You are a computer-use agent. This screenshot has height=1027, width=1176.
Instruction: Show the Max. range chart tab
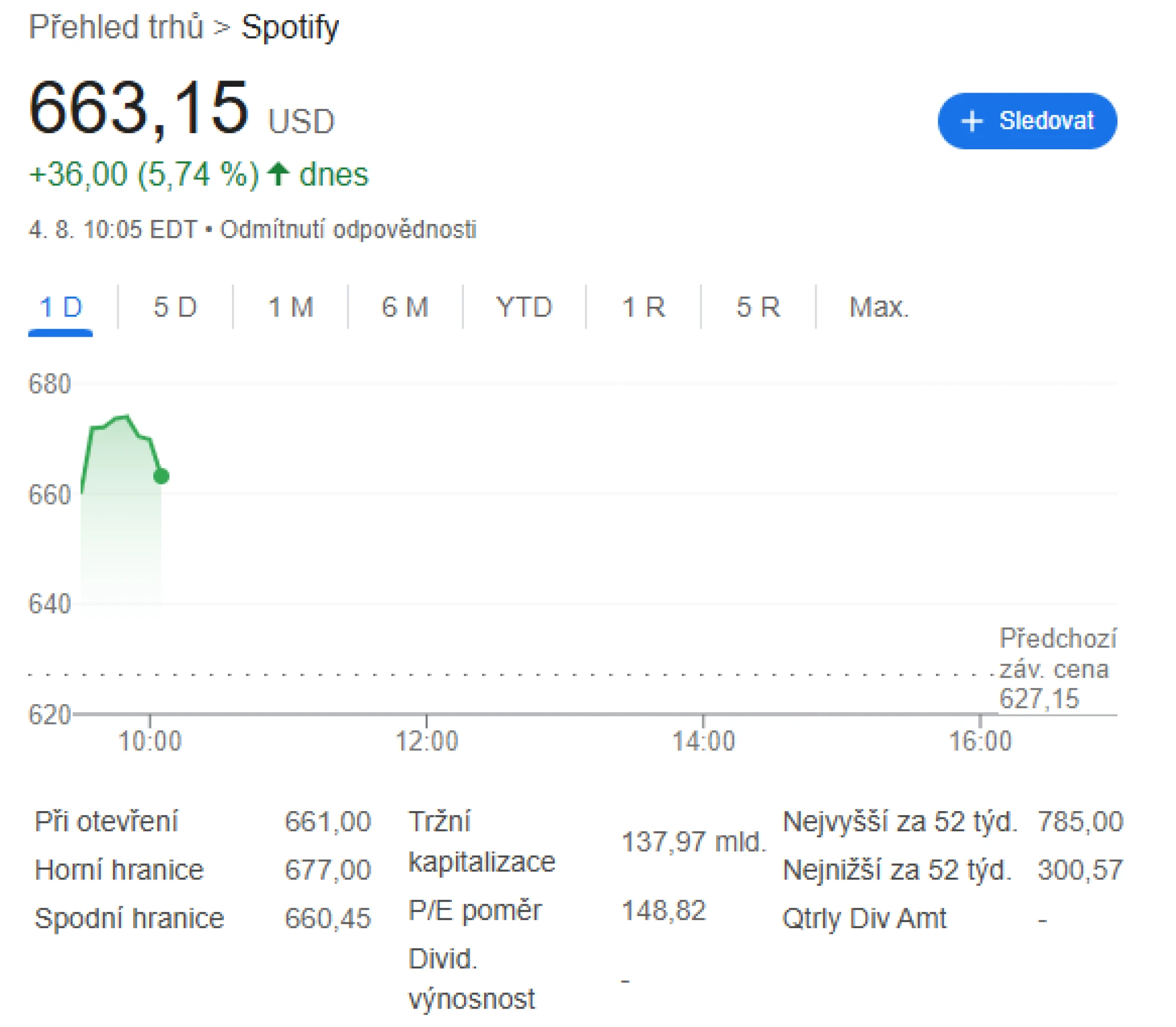879,307
